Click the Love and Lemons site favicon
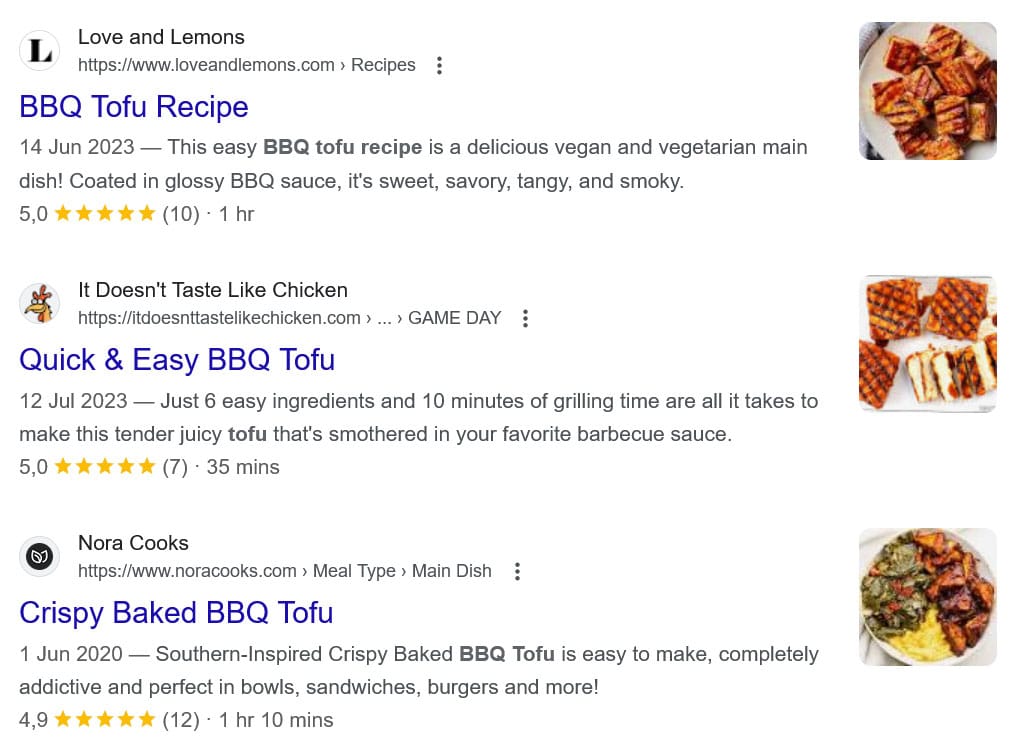 [39, 50]
